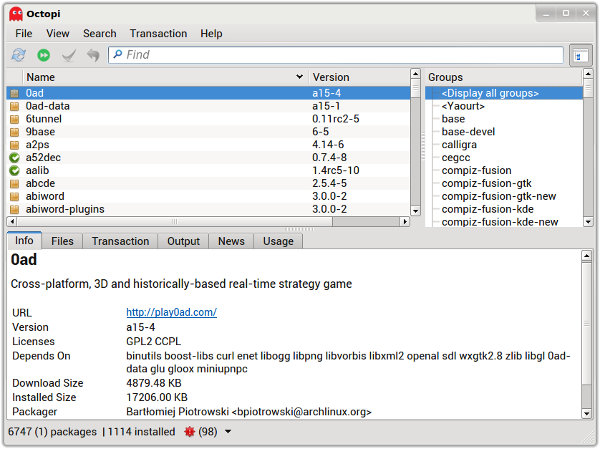Image resolution: width=600 pixels, height=449 pixels.
Task: Click the package icon next to 9base
Action: [x=15, y=132]
